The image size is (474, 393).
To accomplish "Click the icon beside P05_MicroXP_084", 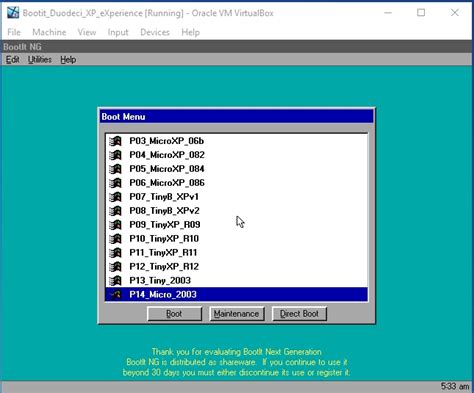I will coord(115,169).
